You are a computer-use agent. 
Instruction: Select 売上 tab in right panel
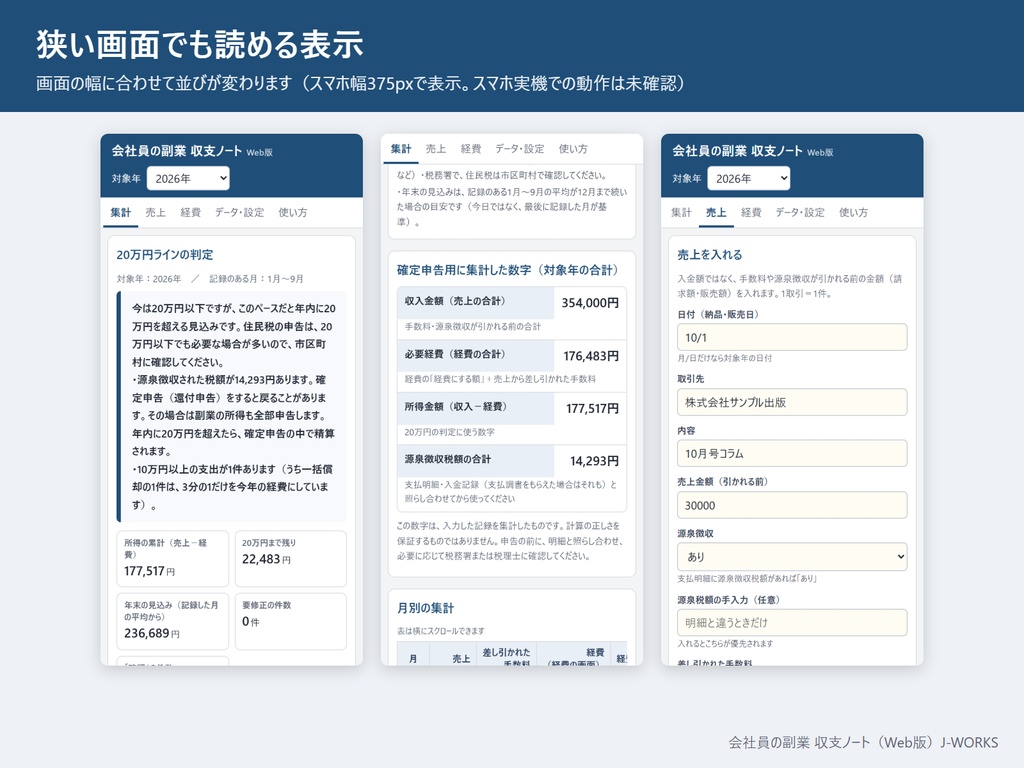tap(716, 213)
